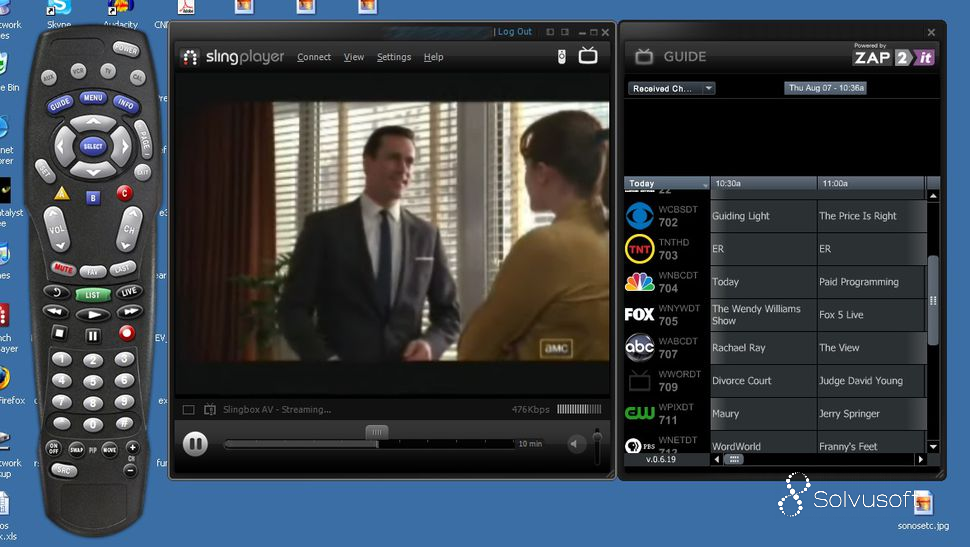Select Divorce Court listing

[x=763, y=381]
